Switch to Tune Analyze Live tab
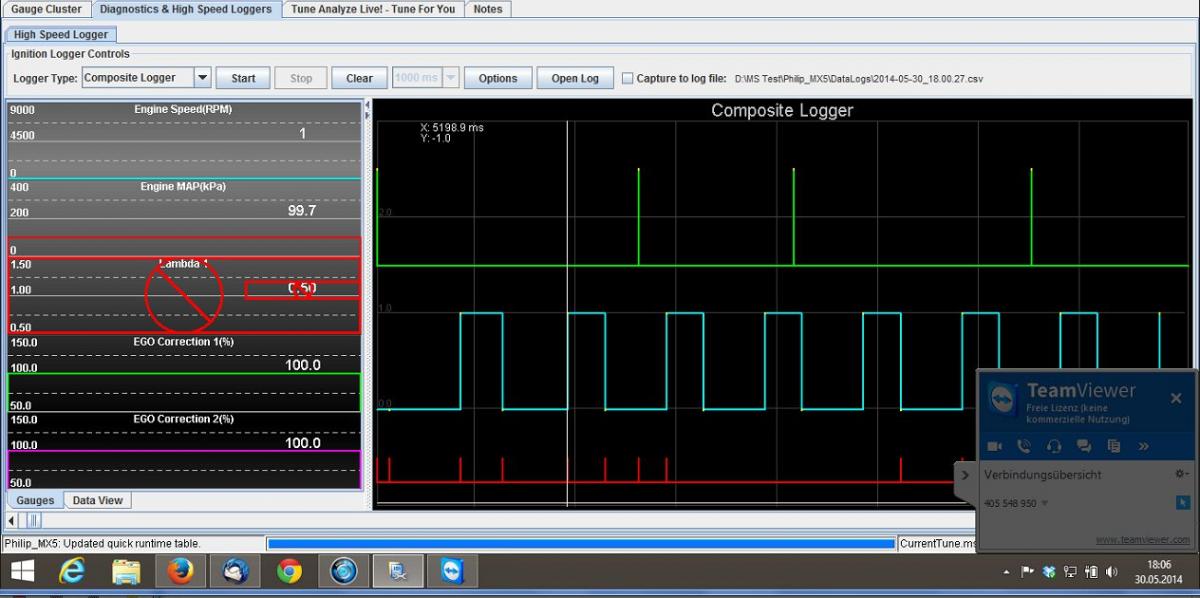Image resolution: width=1200 pixels, height=598 pixels. [372, 9]
